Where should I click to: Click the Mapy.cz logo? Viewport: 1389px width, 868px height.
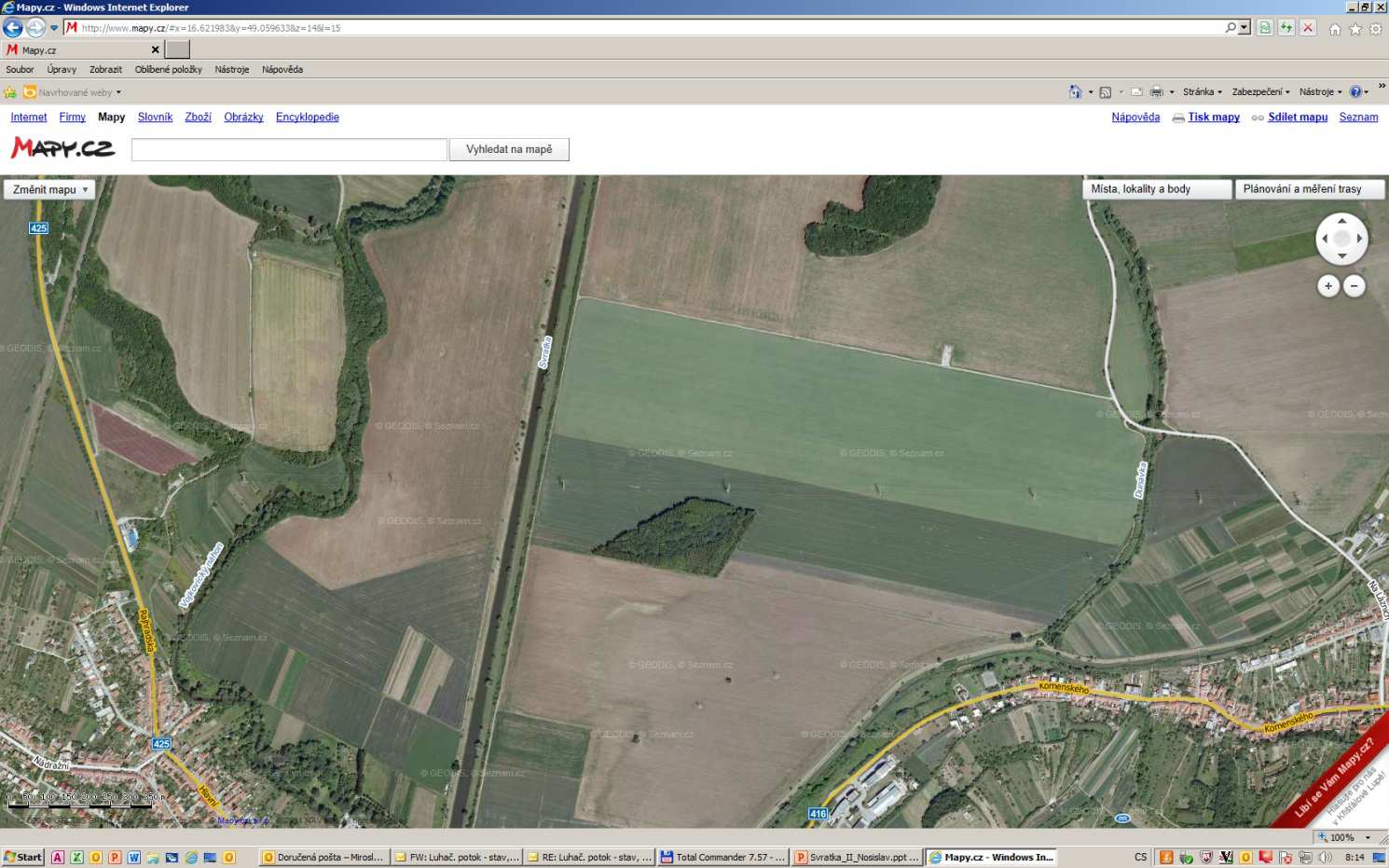(x=62, y=147)
